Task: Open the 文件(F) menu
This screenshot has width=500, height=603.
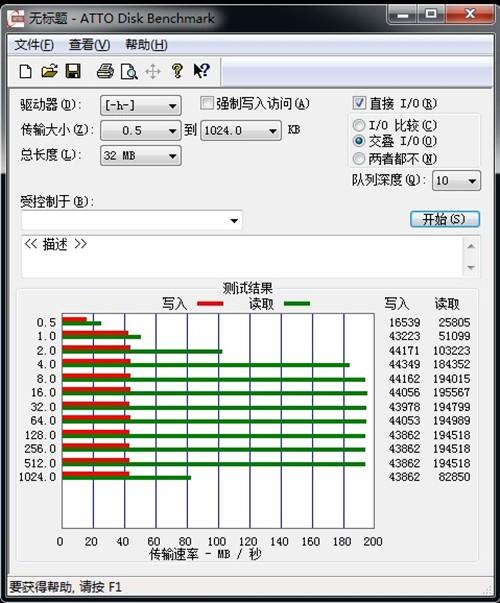Action: [x=34, y=45]
